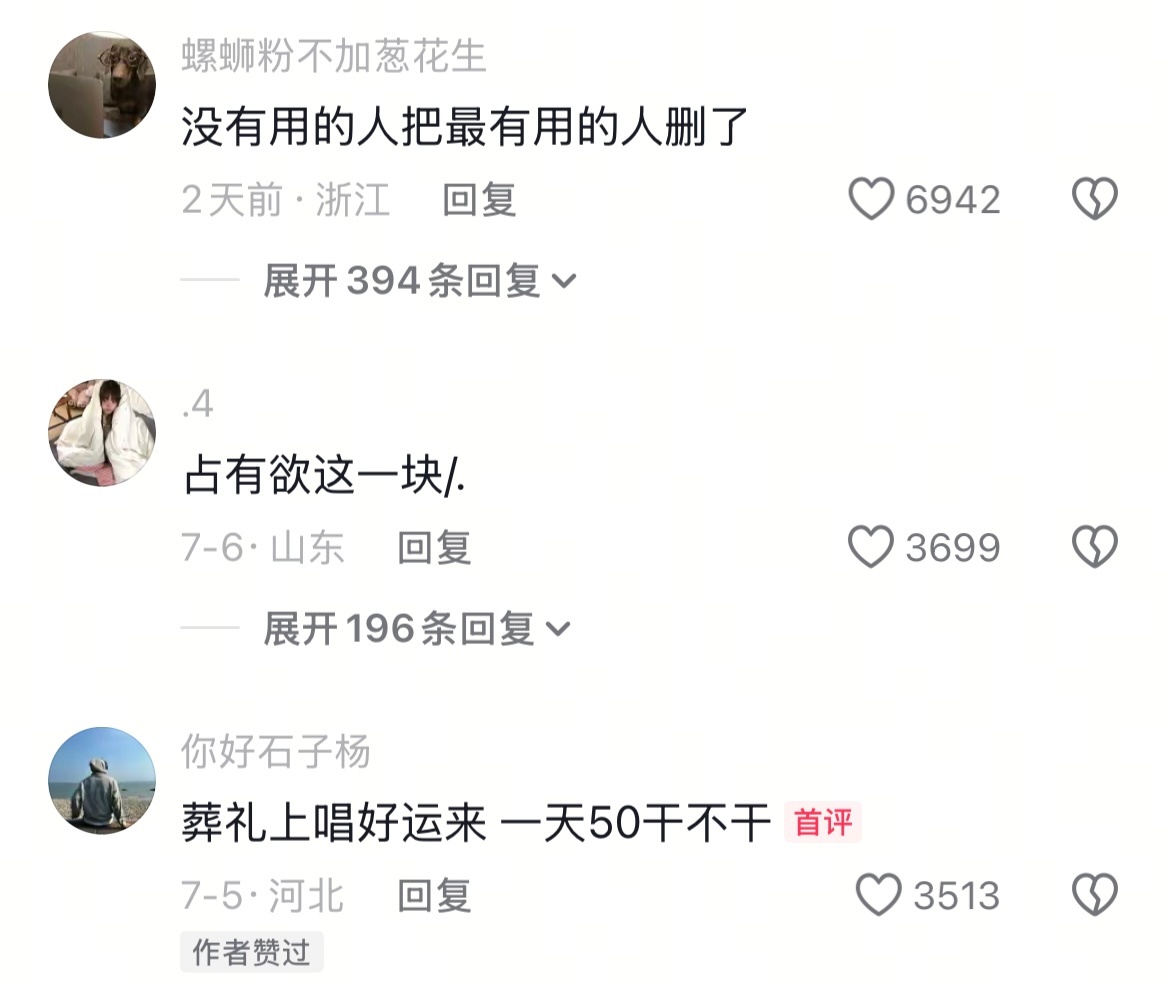Click the 首评 badge
The width and height of the screenshot is (1170, 987).
coord(823,822)
